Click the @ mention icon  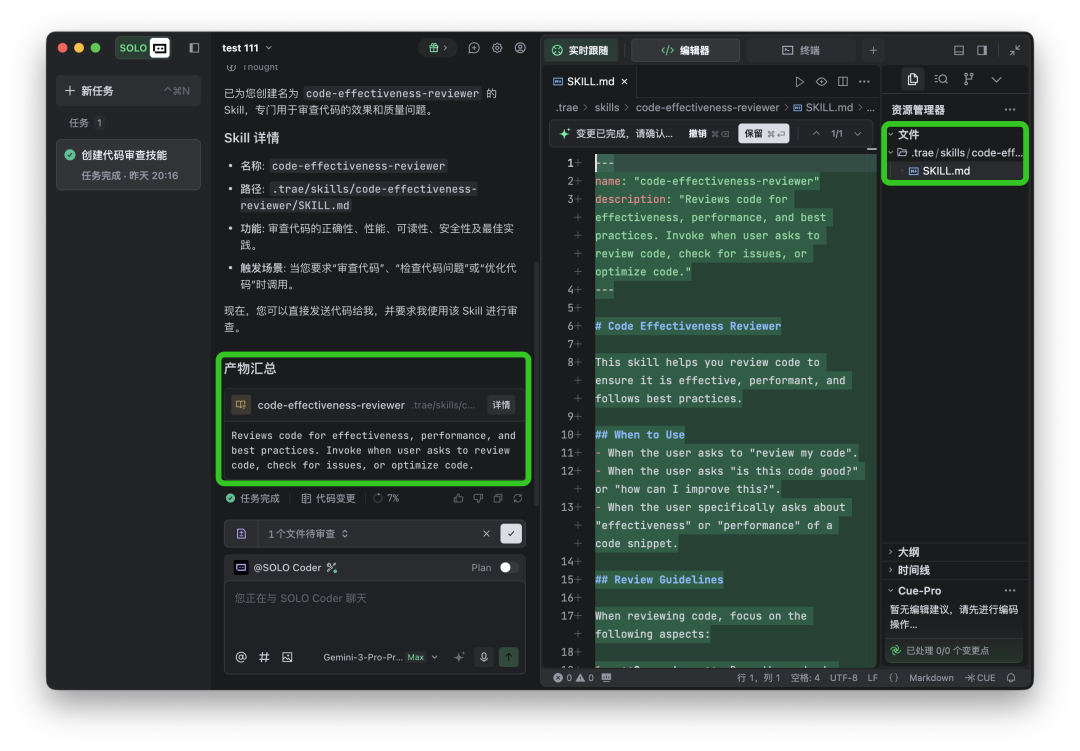(241, 657)
